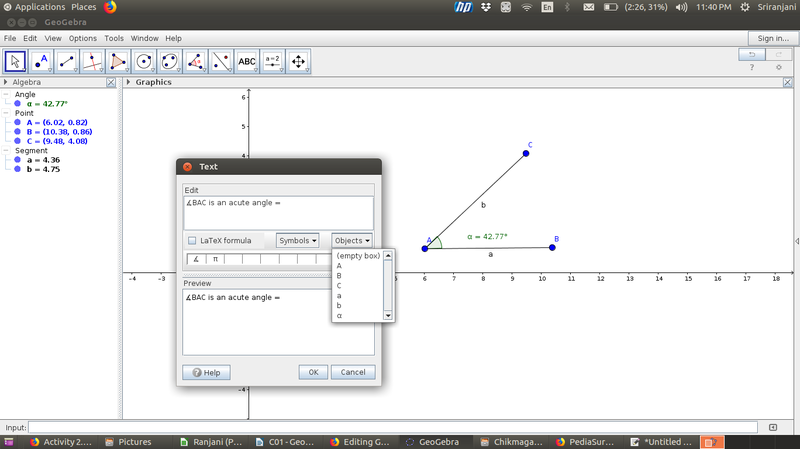The image size is (800, 449).
Task: Open the Places menu in top panel
Action: point(84,7)
